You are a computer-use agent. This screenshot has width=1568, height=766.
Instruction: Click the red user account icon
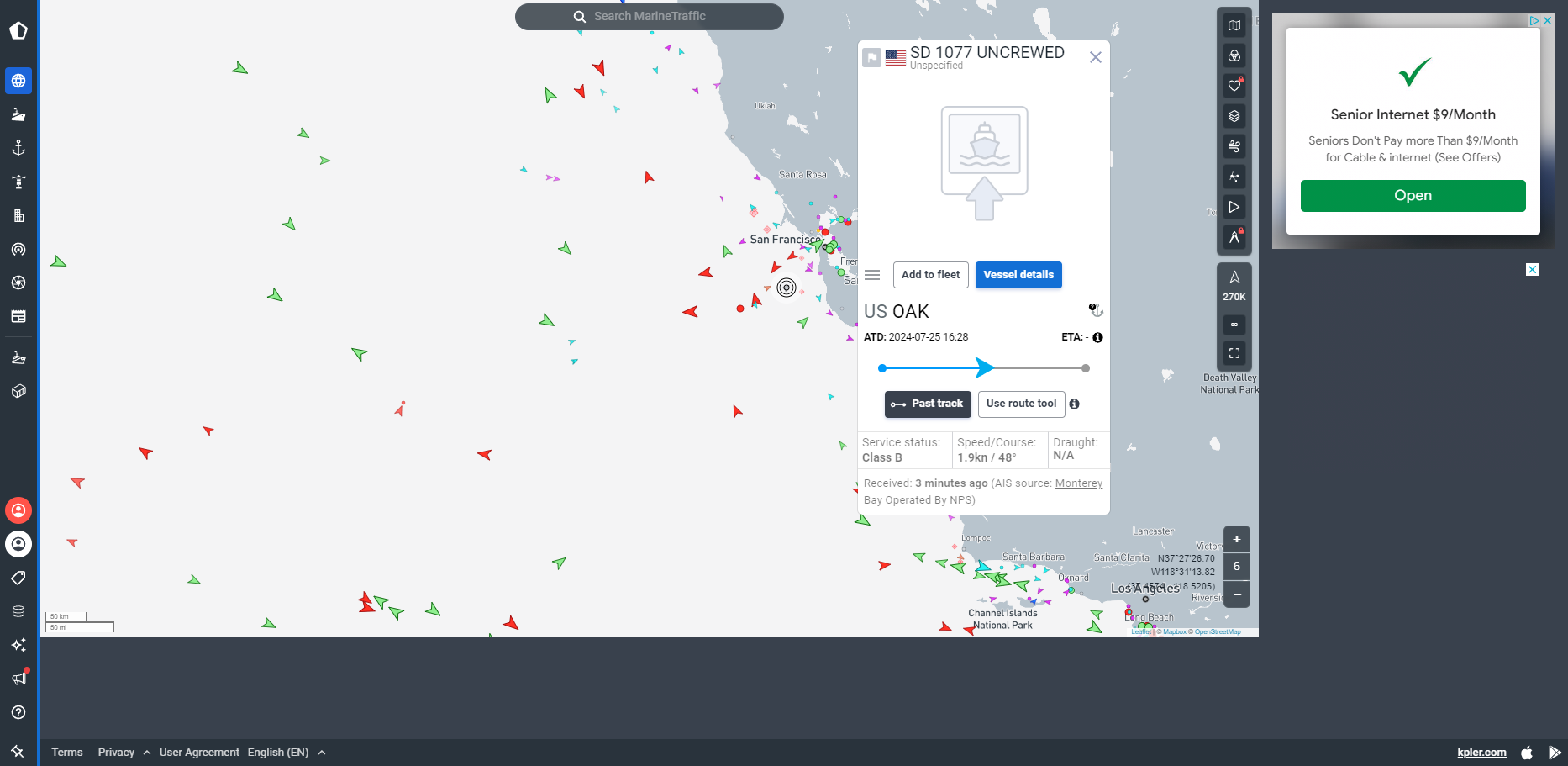[x=18, y=510]
